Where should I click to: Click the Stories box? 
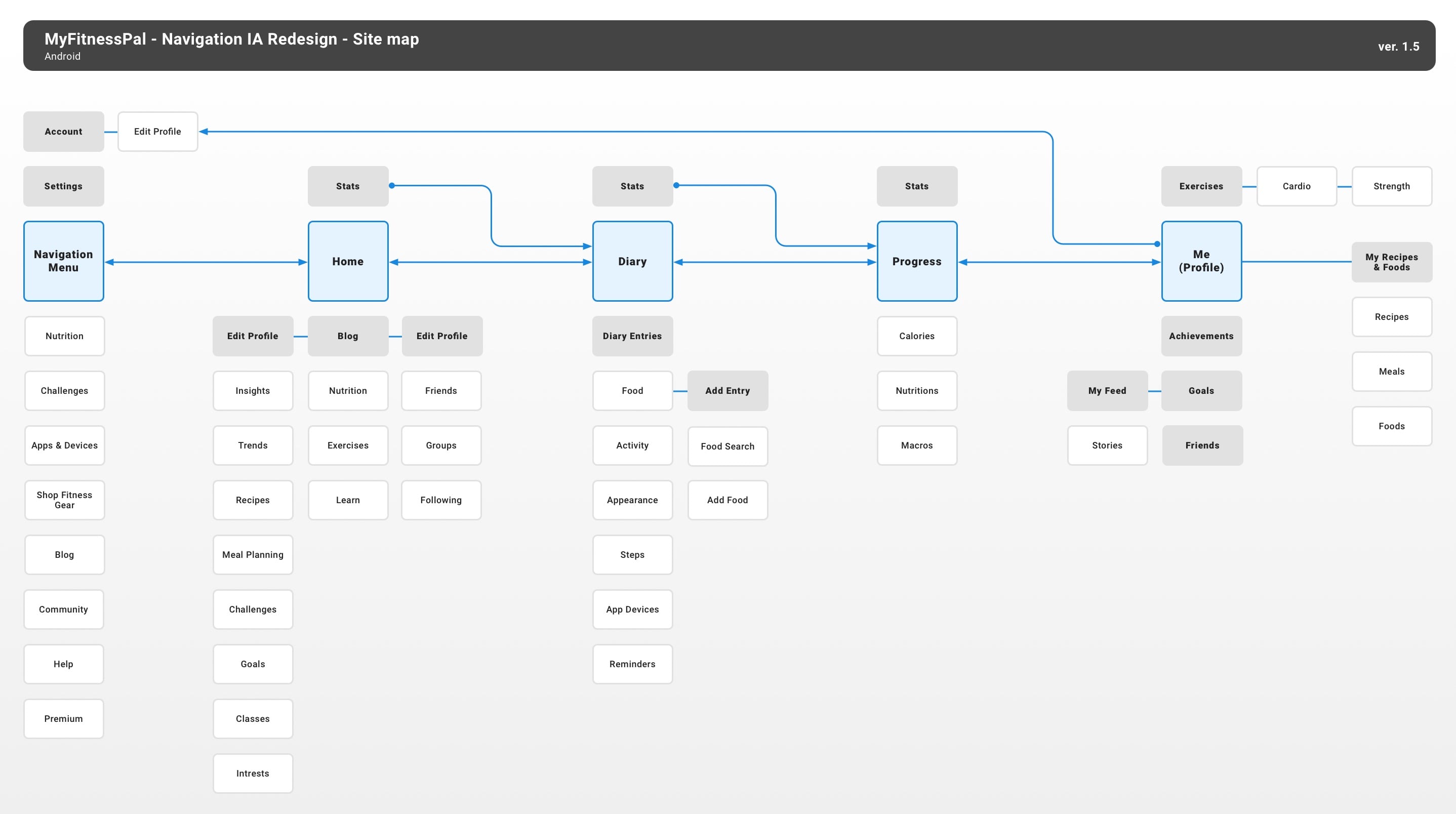(x=1107, y=445)
